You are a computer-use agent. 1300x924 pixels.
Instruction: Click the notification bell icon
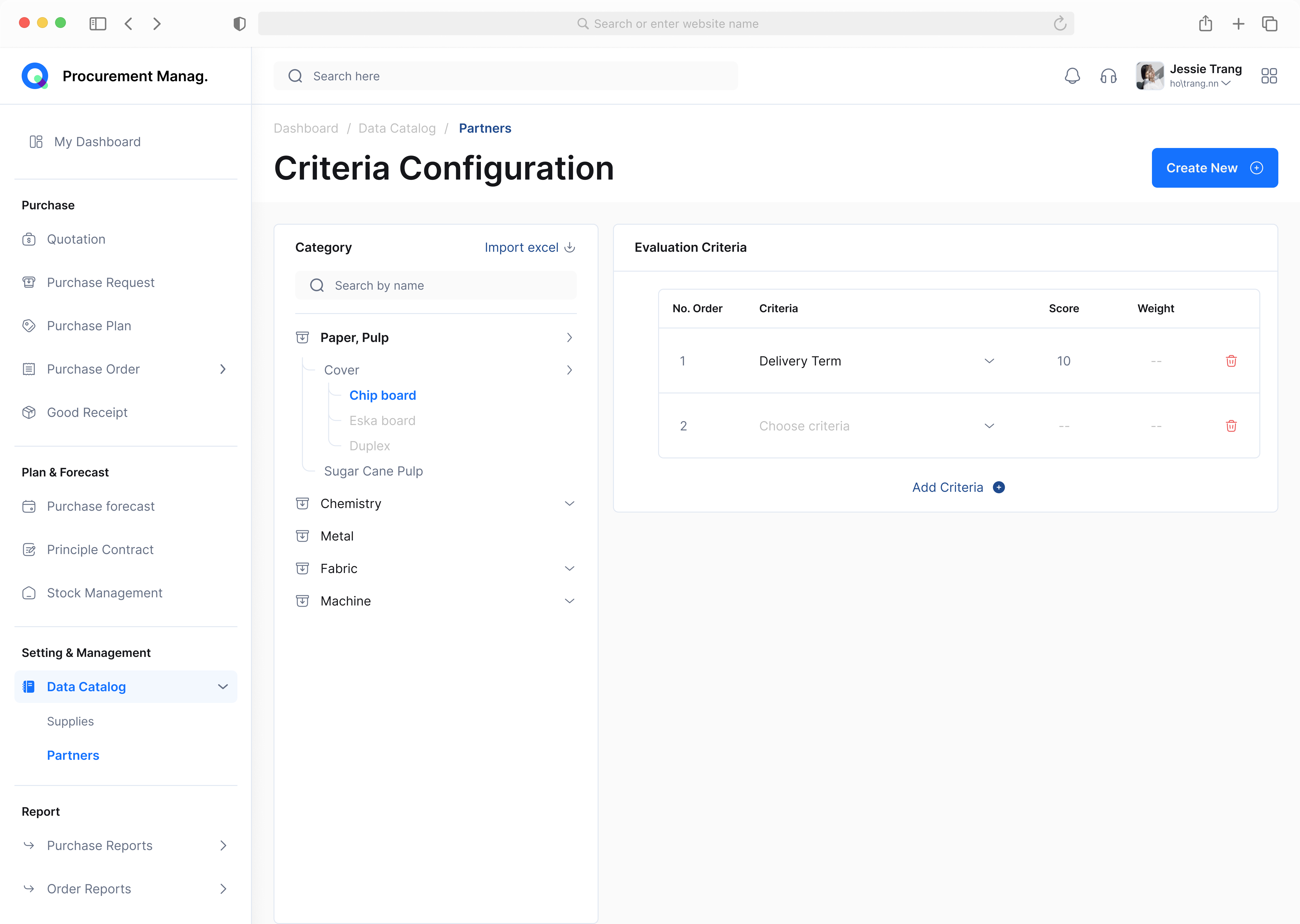(x=1072, y=76)
